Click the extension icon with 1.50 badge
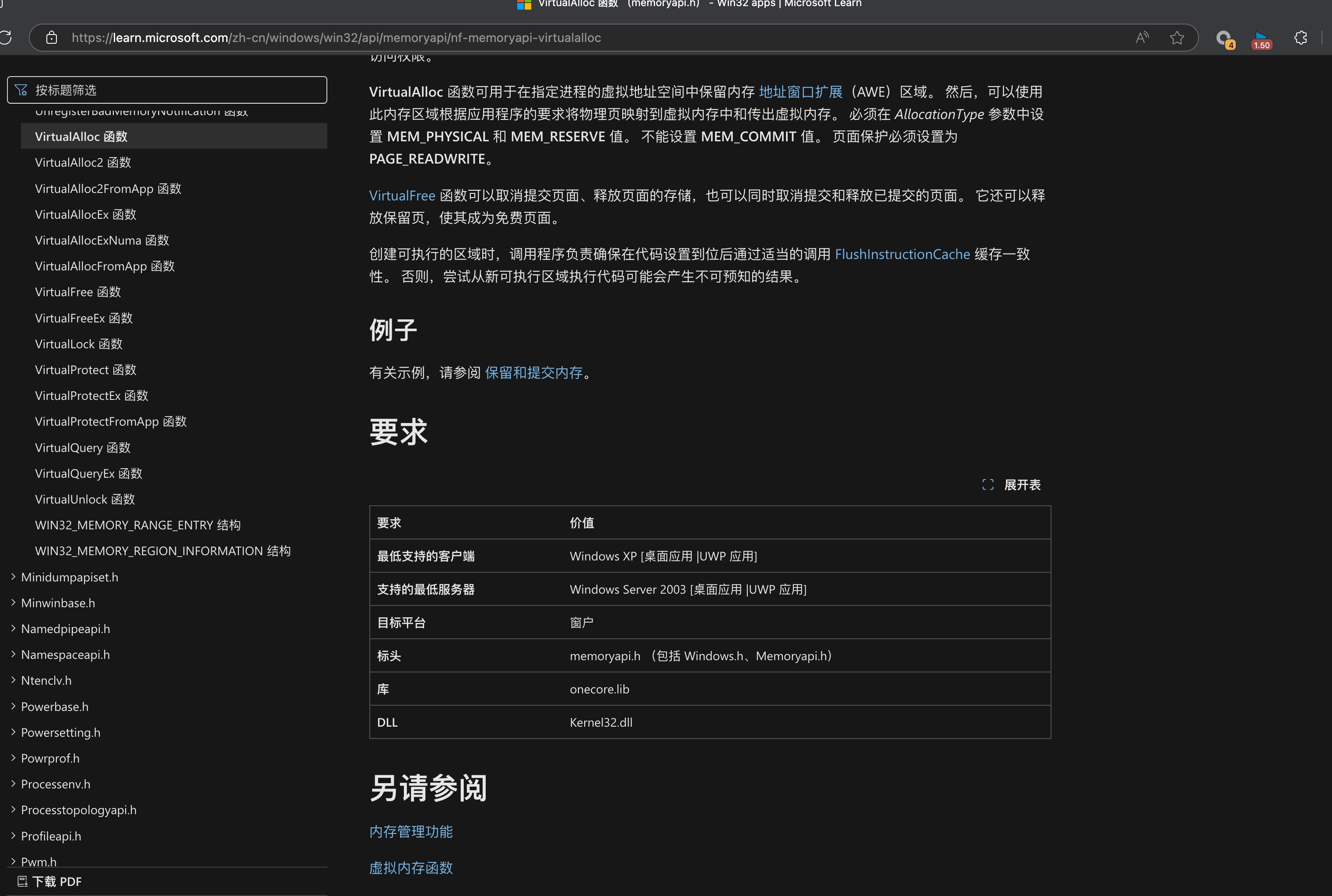 coord(1261,39)
